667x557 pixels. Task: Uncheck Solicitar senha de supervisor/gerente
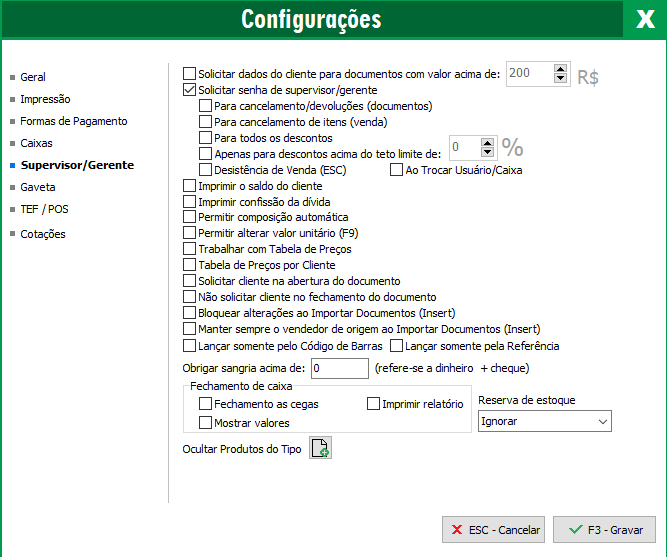[190, 89]
